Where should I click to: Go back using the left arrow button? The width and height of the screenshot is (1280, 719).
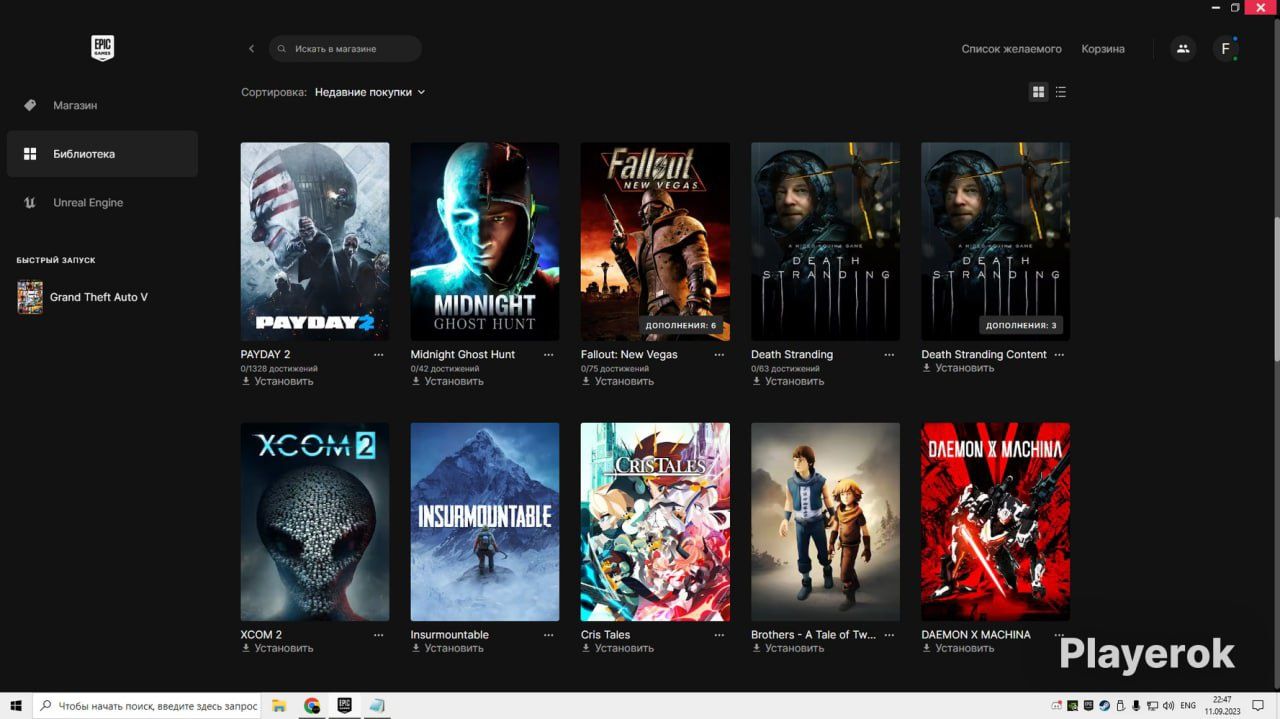tap(251, 49)
